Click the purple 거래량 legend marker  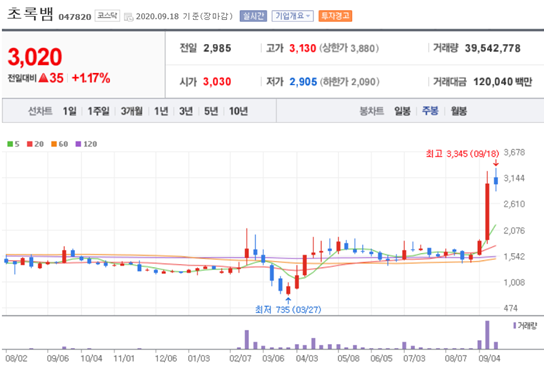click(x=515, y=326)
